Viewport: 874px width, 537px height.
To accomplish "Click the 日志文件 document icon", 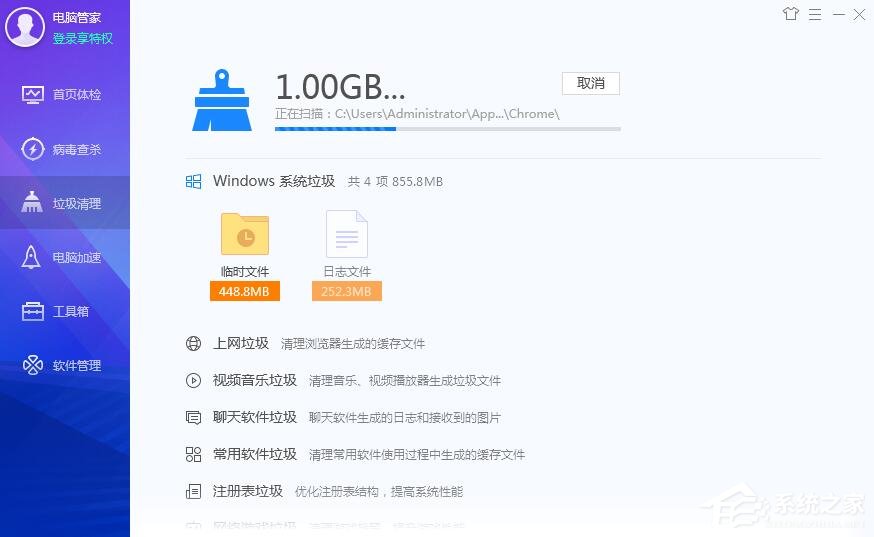I will (347, 234).
